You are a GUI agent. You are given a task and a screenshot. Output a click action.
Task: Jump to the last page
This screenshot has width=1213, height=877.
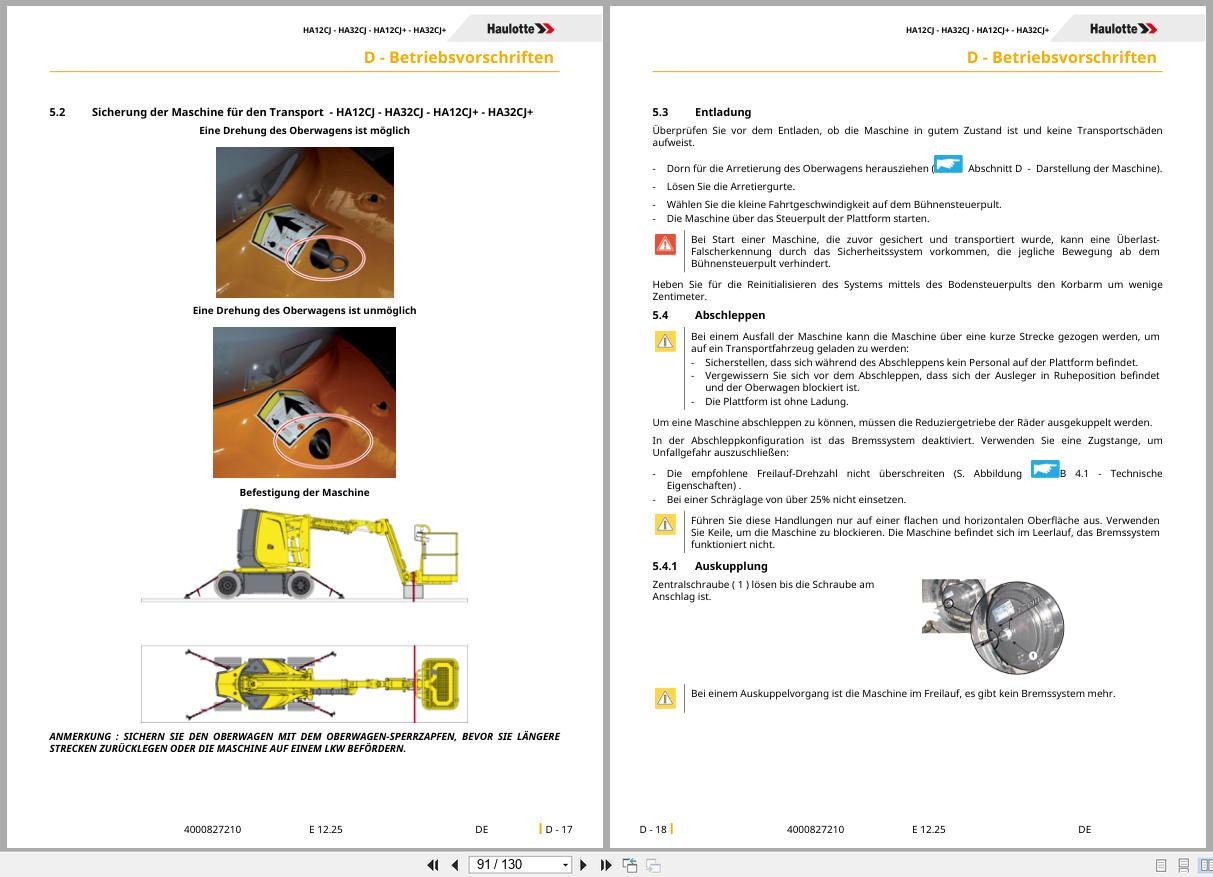pos(605,865)
